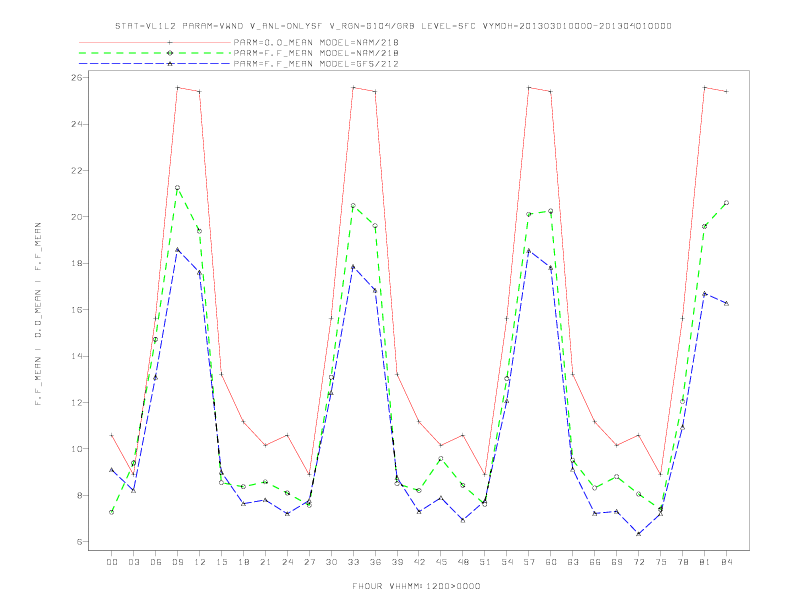This screenshot has width=792, height=612.
Task: Click x-axis tick label 48
Action: 463,562
